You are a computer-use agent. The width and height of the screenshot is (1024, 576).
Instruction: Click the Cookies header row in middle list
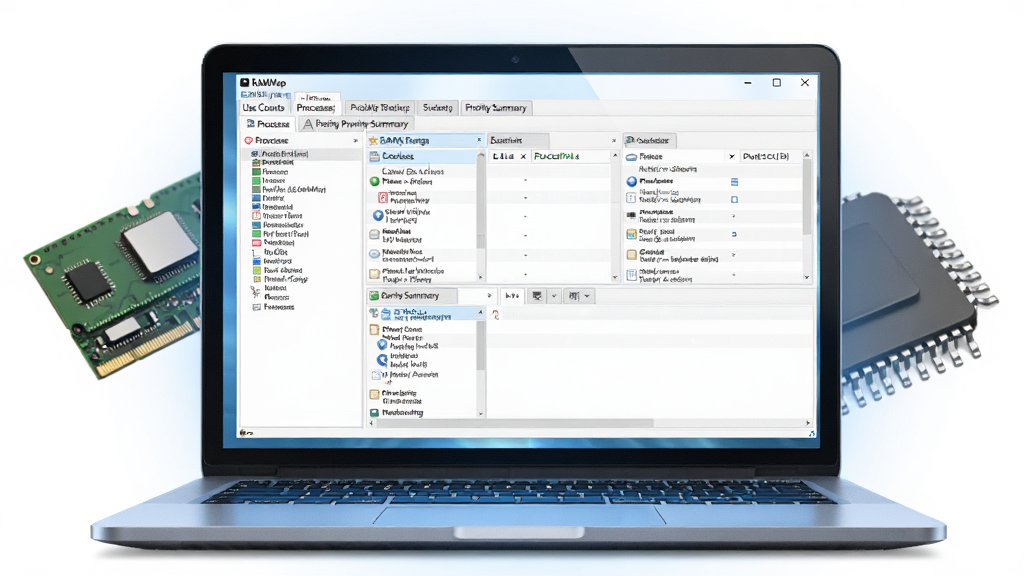point(423,156)
